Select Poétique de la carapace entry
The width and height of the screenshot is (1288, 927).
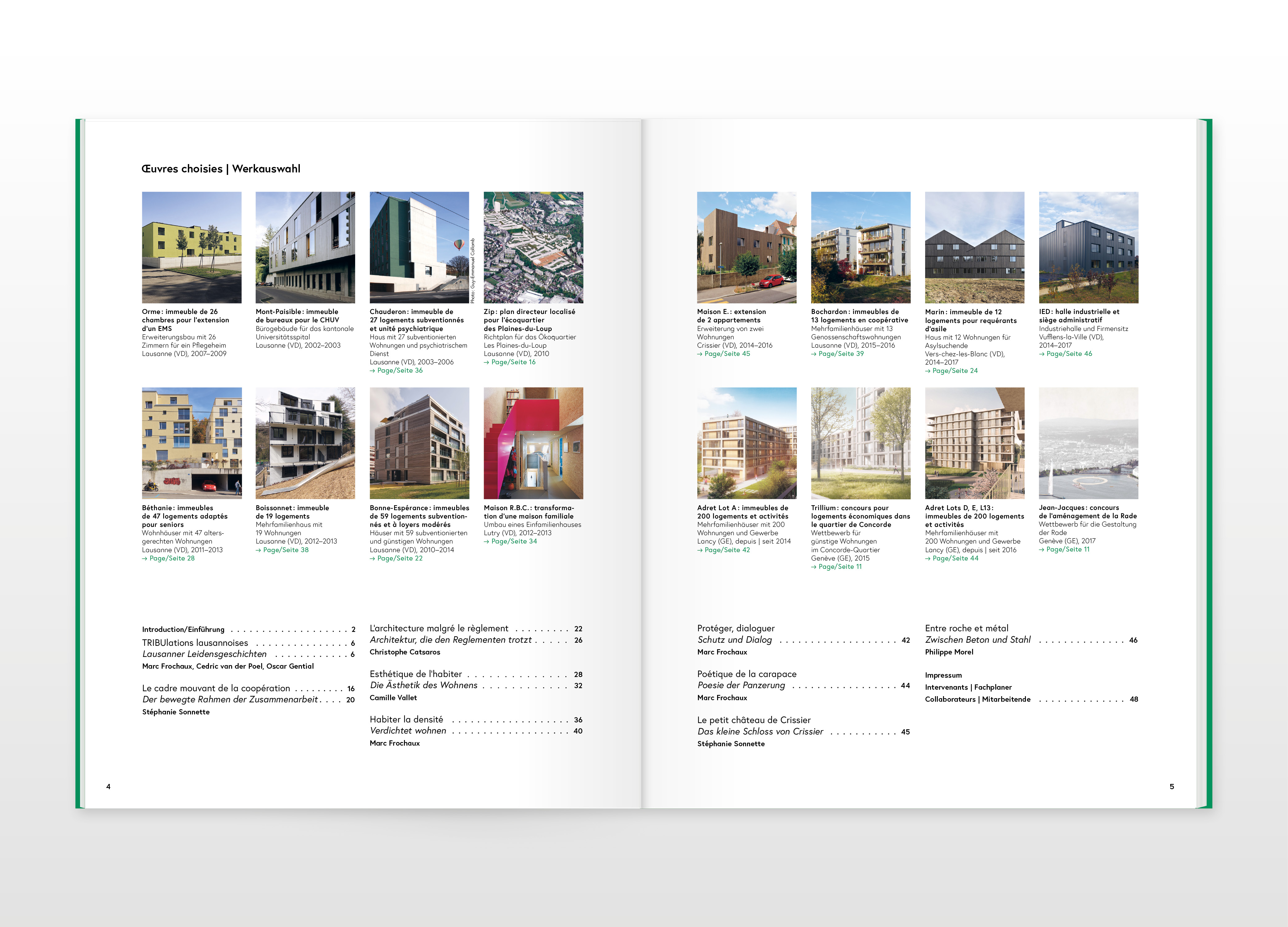click(x=746, y=674)
